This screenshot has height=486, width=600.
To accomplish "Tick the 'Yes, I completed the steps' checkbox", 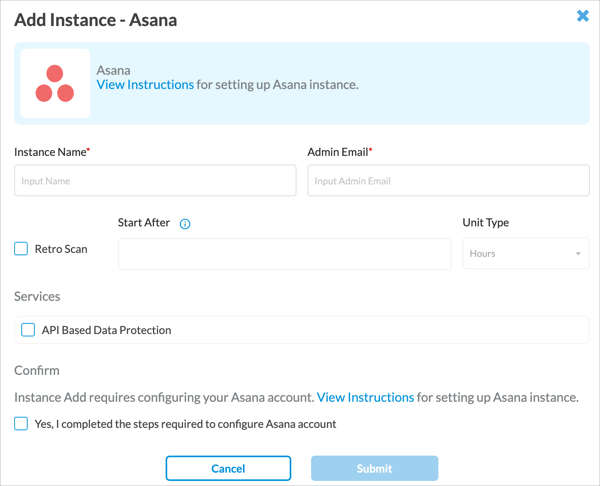I will tap(21, 424).
